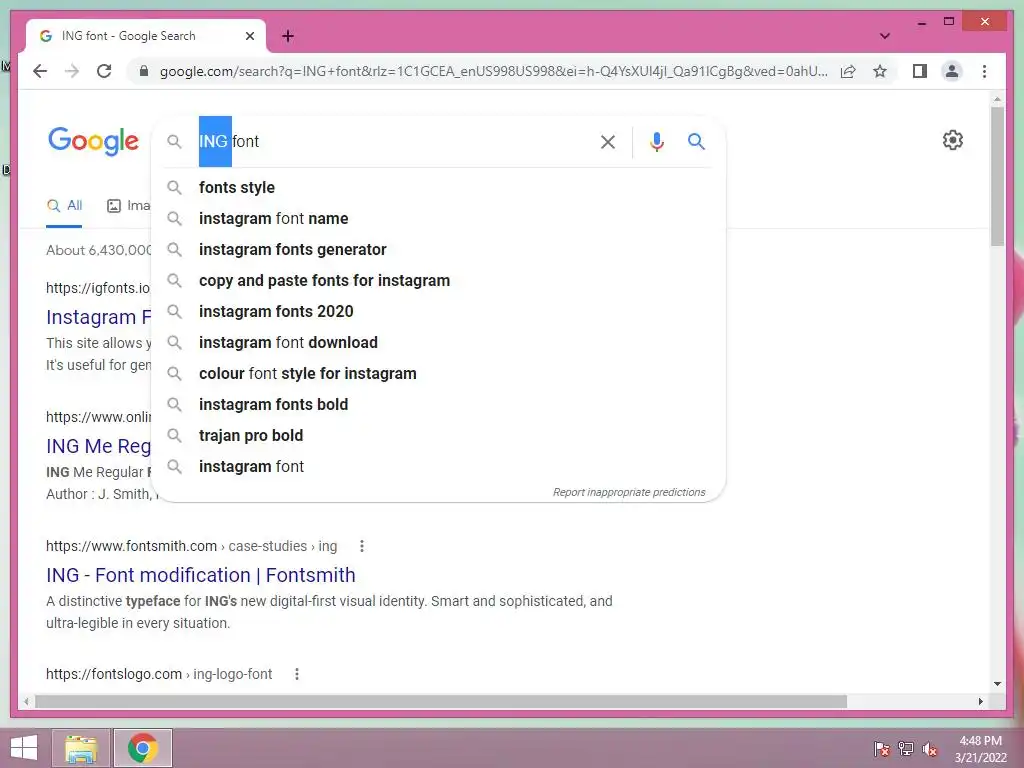Choose the last suggestion 'instagram font'
Viewport: 1024px width, 768px height.
pos(438,466)
